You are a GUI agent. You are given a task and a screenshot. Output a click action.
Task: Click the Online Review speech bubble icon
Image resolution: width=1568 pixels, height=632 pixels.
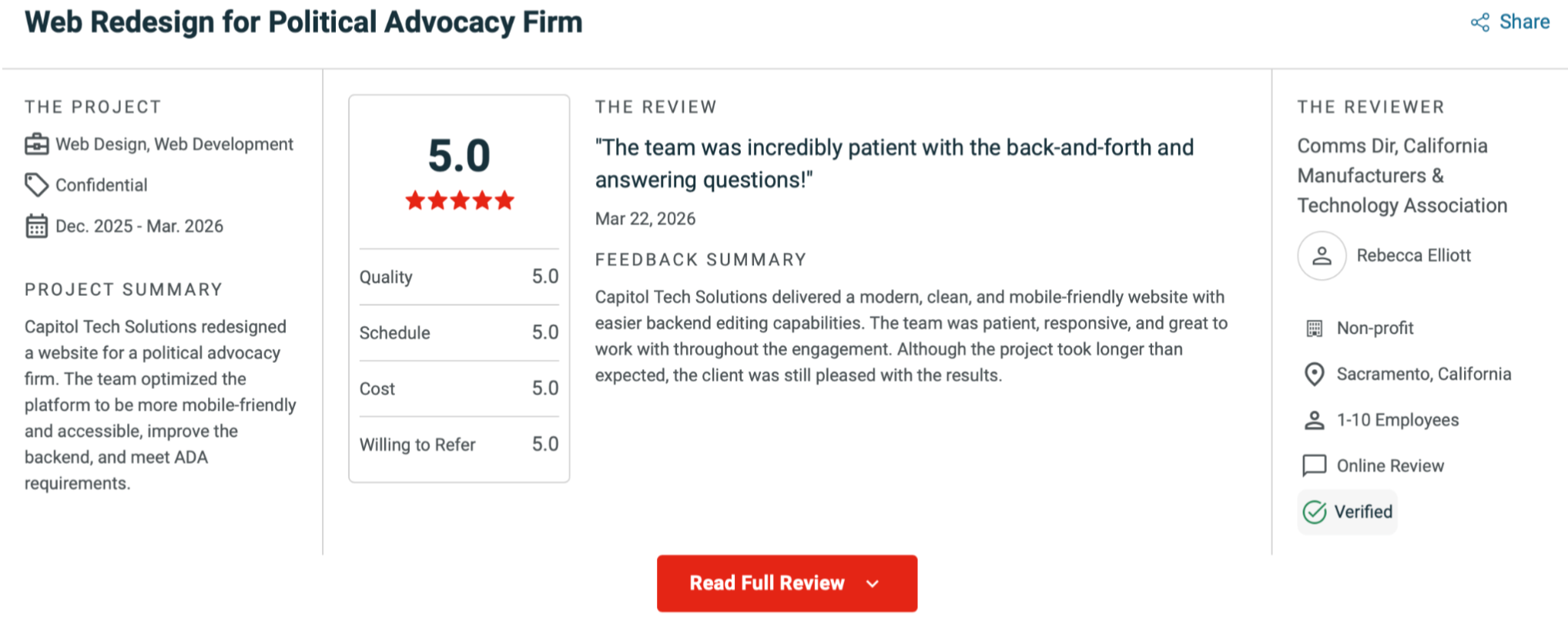(x=1314, y=466)
